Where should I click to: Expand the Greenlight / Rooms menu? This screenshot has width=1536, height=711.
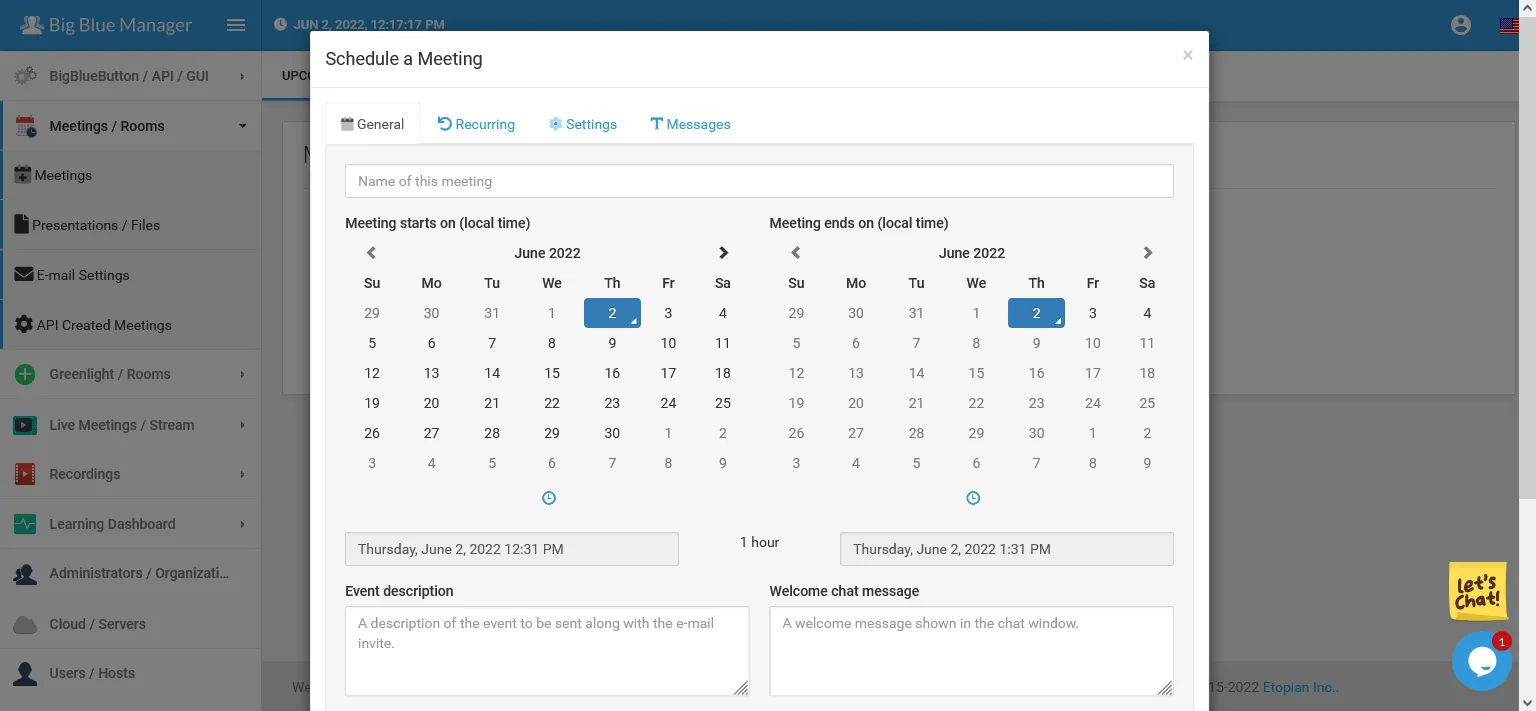pos(130,374)
